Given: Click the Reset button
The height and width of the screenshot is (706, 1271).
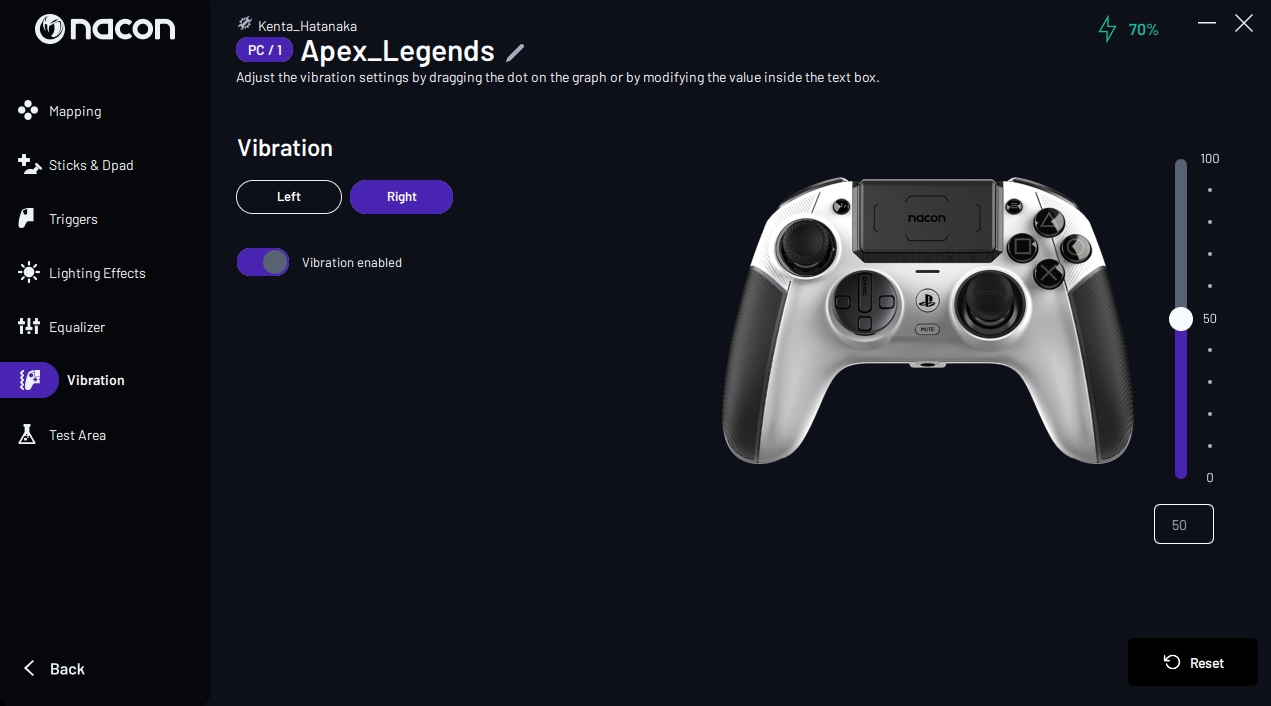Looking at the screenshot, I should coord(1193,662).
